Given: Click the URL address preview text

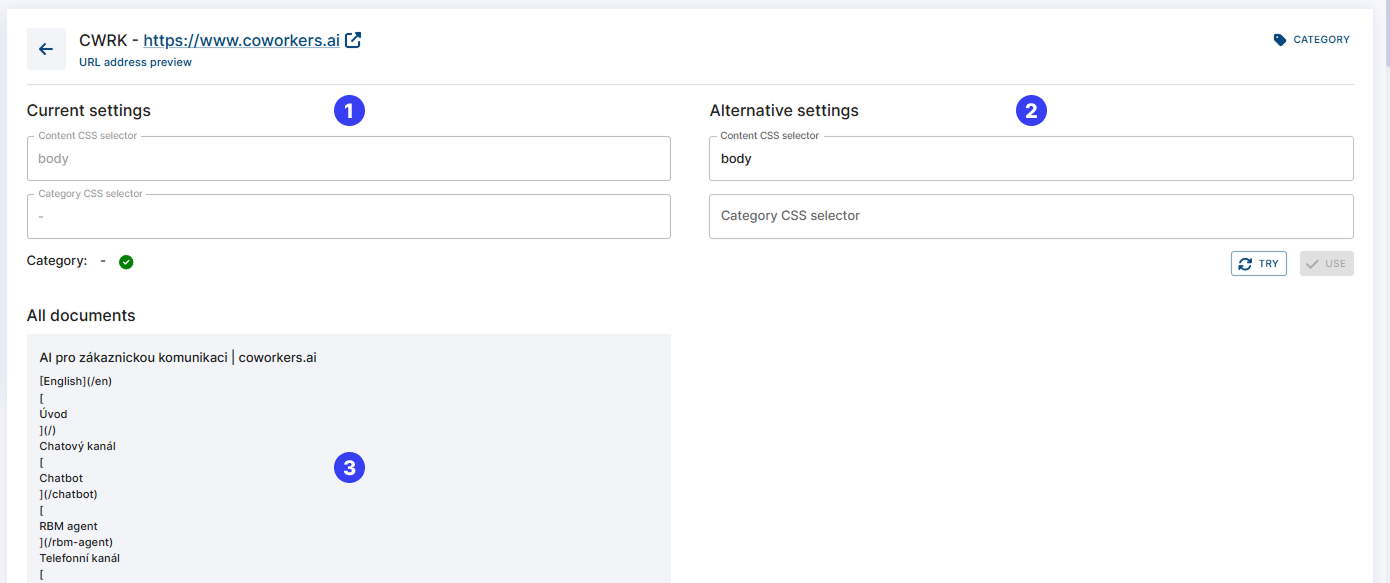Looking at the screenshot, I should click(135, 62).
